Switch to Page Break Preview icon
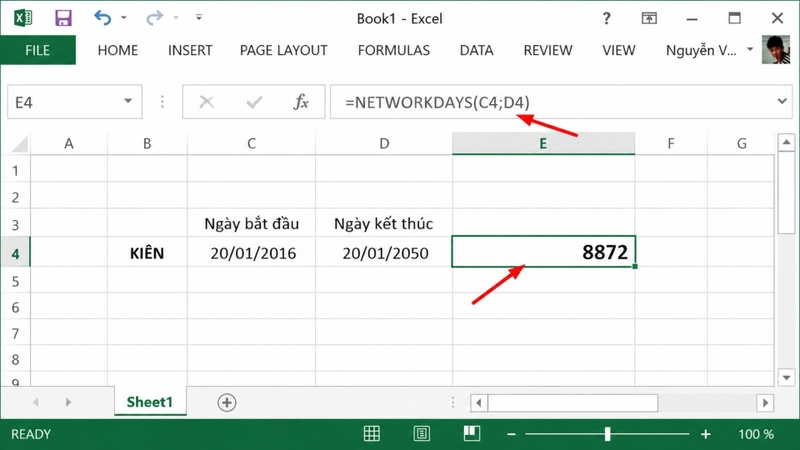Screen dimensions: 800x450 click(472, 434)
